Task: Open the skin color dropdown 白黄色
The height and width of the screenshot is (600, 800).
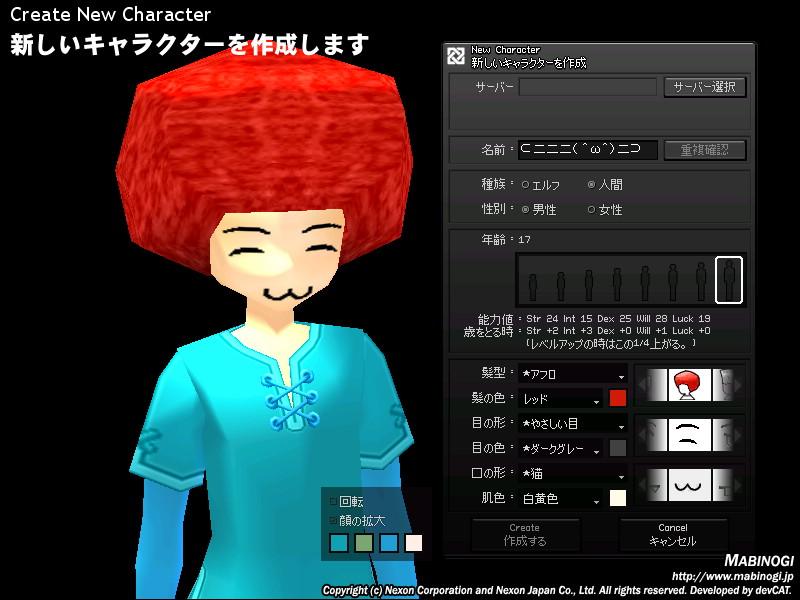Action: click(561, 498)
